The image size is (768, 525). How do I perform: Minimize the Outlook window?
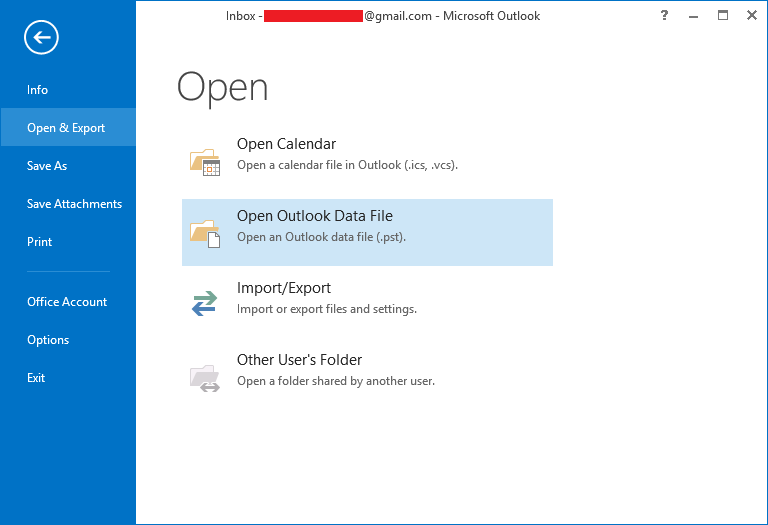click(693, 16)
